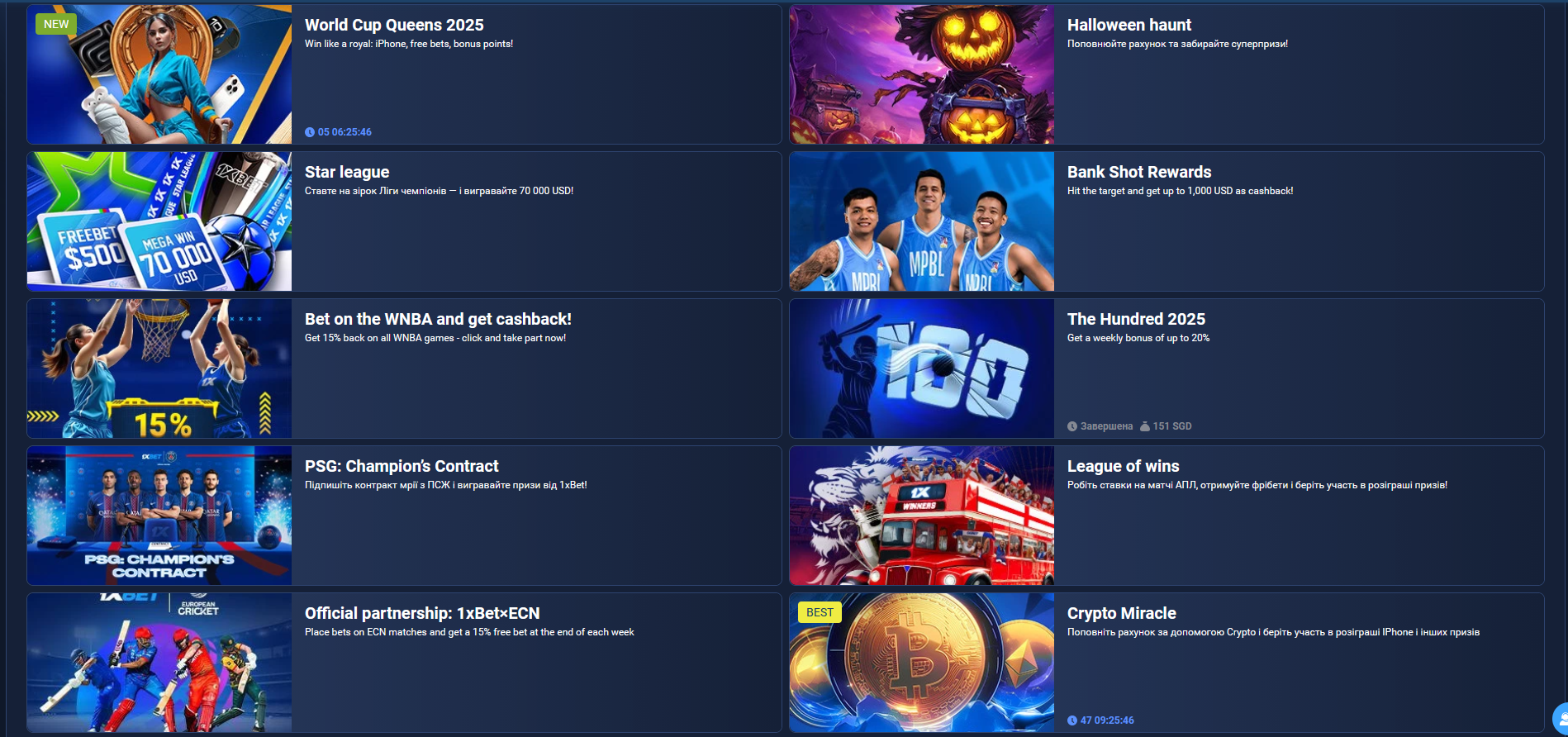
Task: Open the World Cup Queens 2025 banner image
Action: pyautogui.click(x=159, y=75)
